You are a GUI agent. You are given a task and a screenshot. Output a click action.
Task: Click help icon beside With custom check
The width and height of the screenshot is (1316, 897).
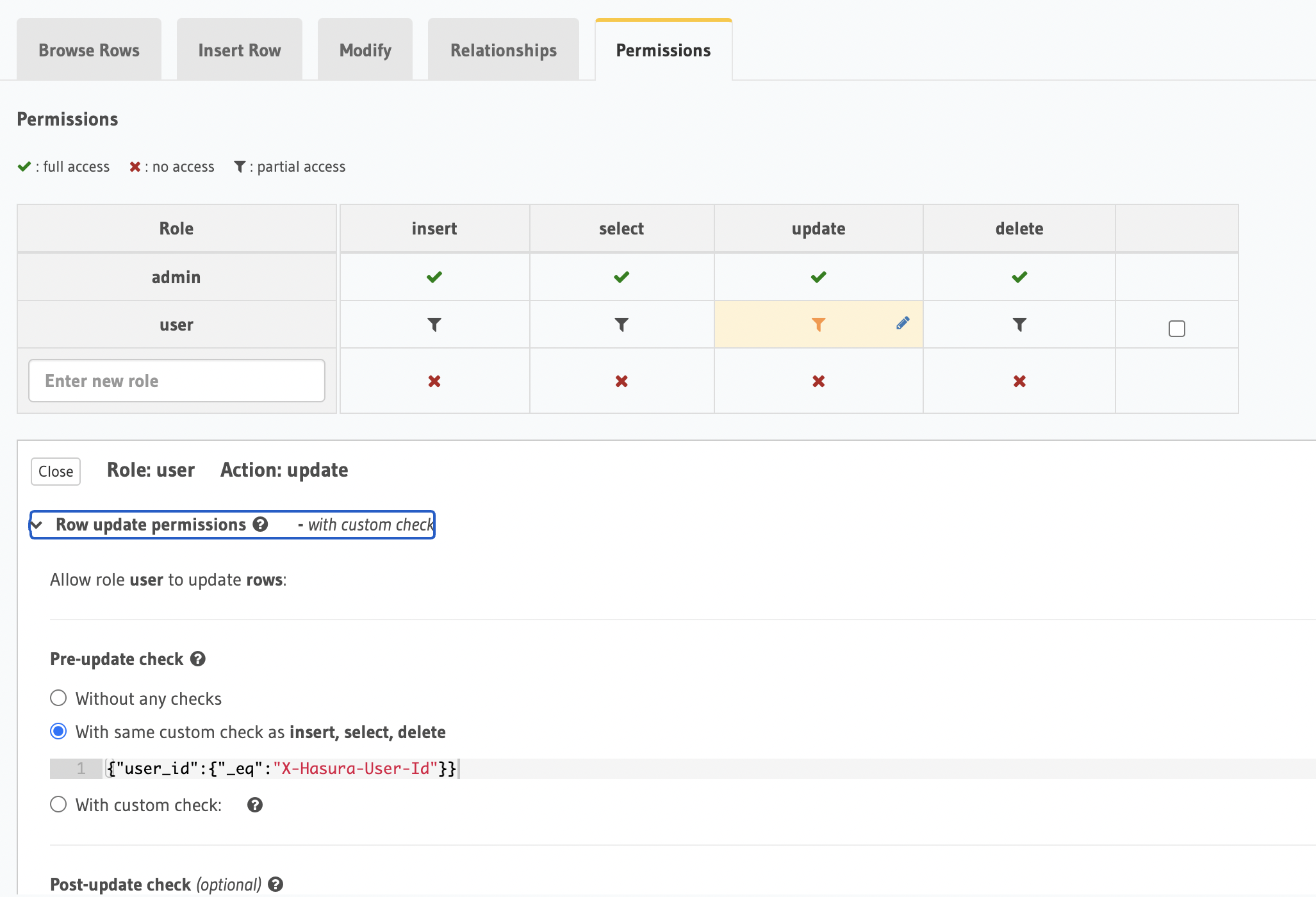(x=255, y=805)
